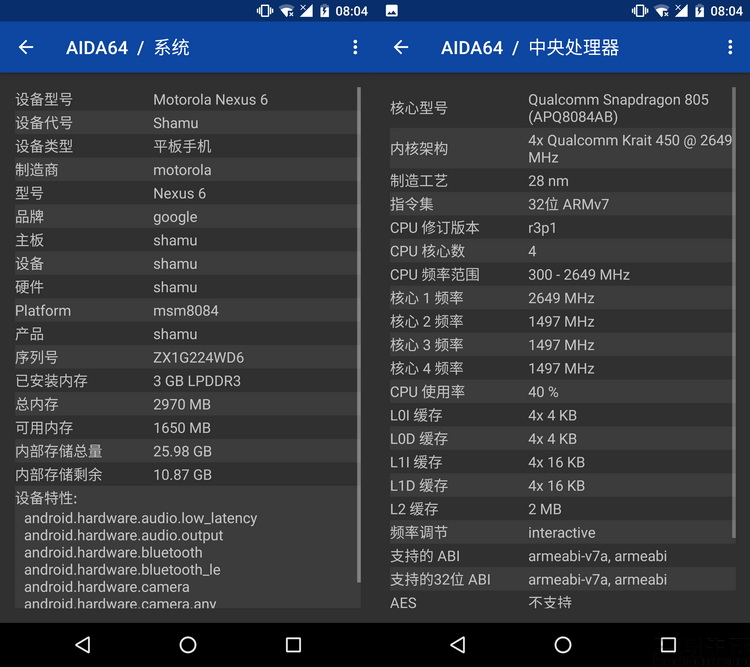The image size is (750, 667).
Task: Tap recent apps button under 系统 screen
Action: (x=293, y=645)
